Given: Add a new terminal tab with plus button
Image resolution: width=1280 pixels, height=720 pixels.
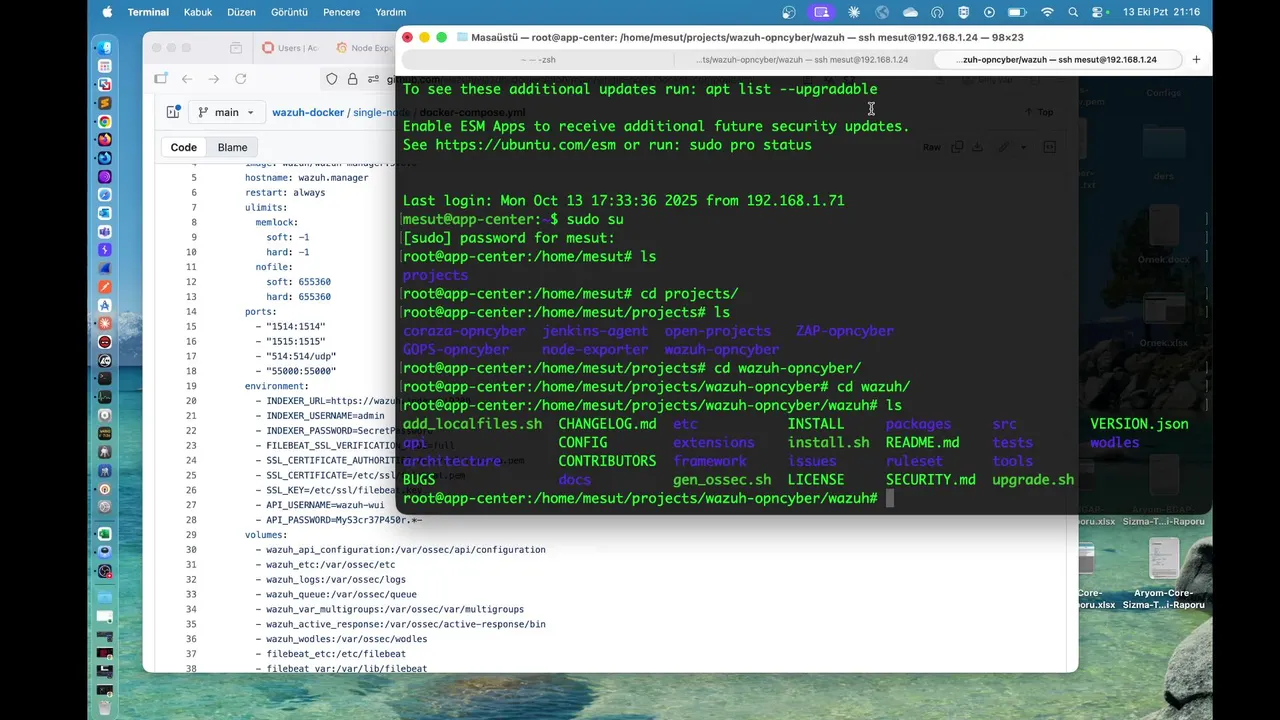Looking at the screenshot, I should pos(1196,60).
